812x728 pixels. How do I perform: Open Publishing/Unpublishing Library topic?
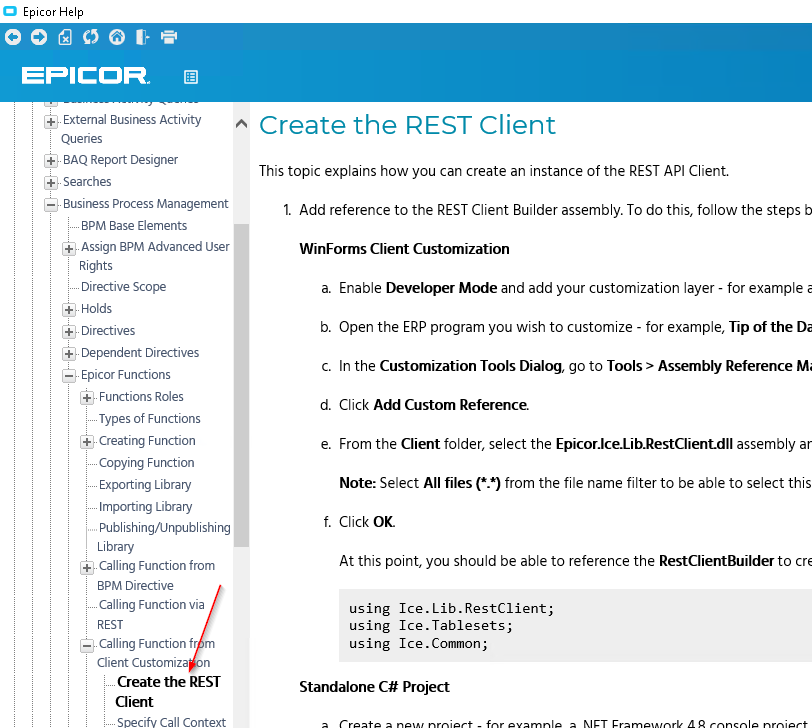164,537
